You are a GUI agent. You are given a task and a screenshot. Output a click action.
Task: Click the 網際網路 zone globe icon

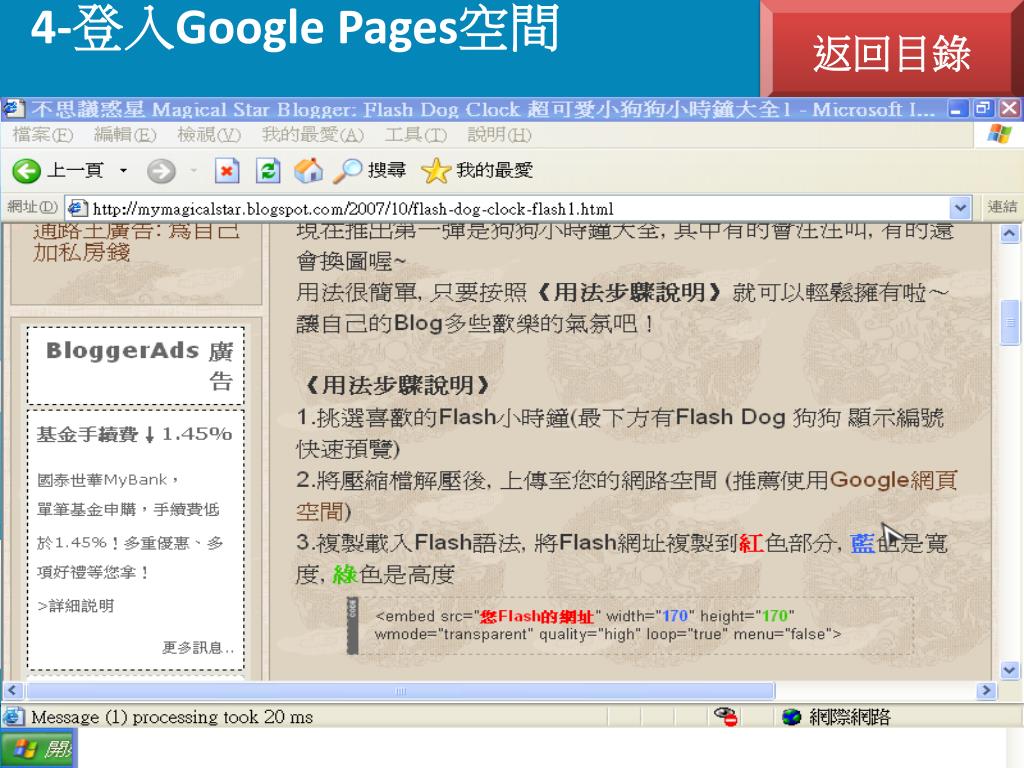(792, 717)
